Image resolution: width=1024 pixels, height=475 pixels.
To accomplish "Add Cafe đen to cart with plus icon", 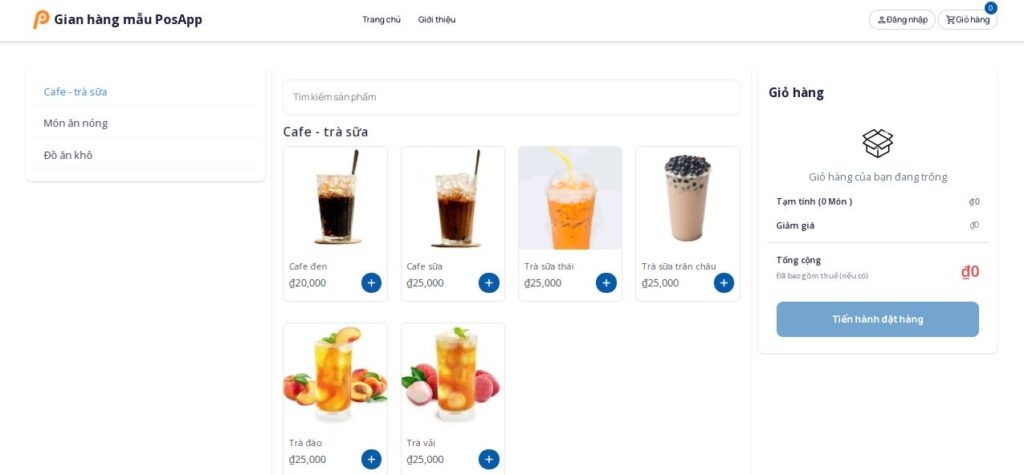I will pyautogui.click(x=371, y=283).
